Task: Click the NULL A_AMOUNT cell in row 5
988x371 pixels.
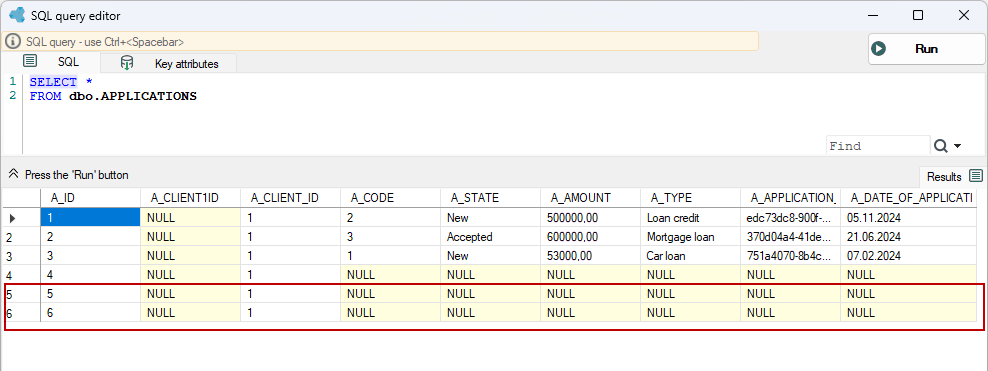Action: 590,294
